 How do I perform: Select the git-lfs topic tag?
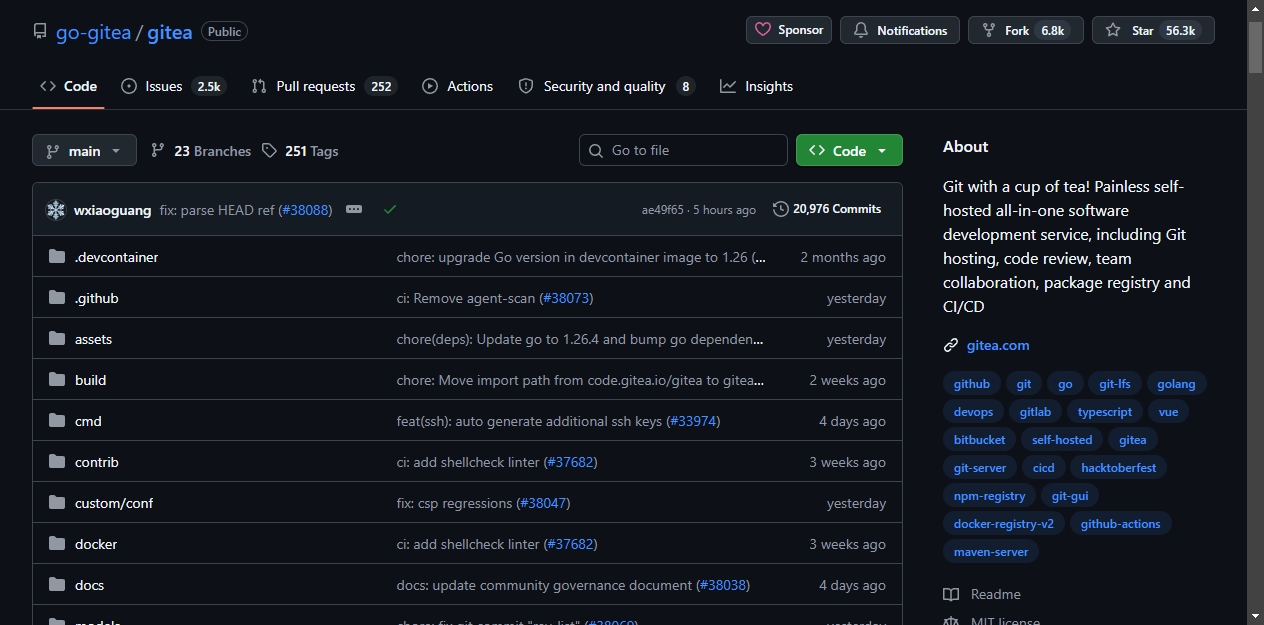1115,384
